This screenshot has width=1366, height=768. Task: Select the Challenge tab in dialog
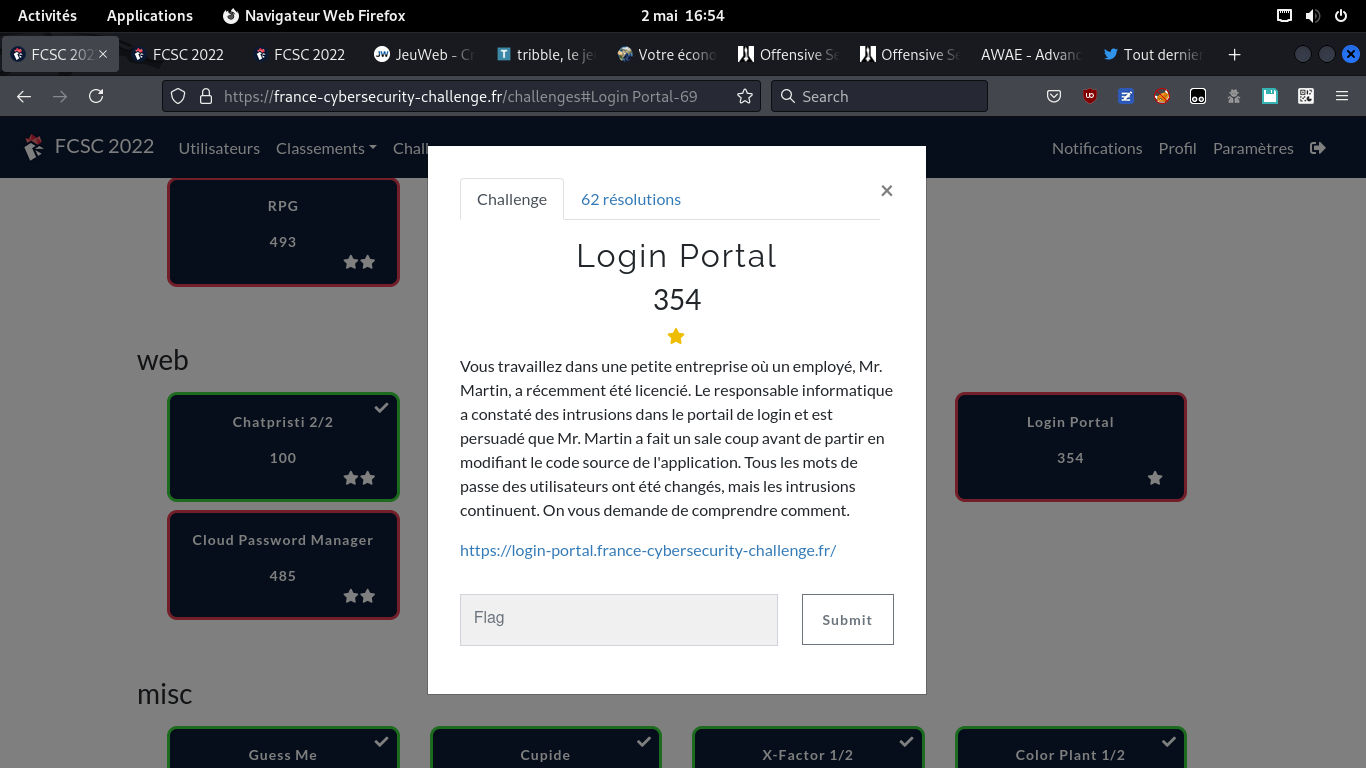pos(512,199)
